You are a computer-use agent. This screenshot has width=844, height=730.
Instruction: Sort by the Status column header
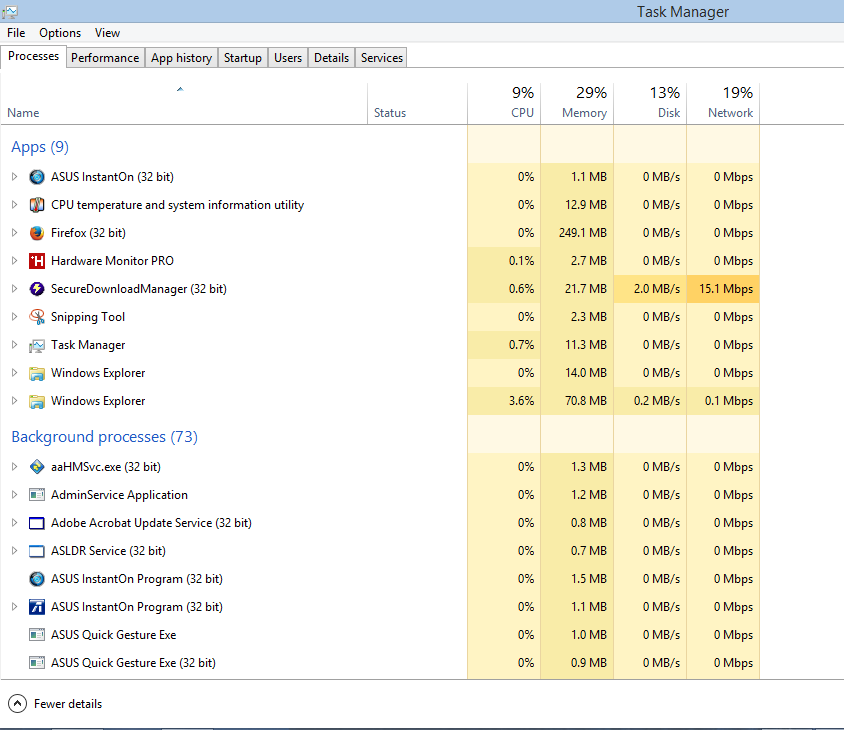(417, 104)
